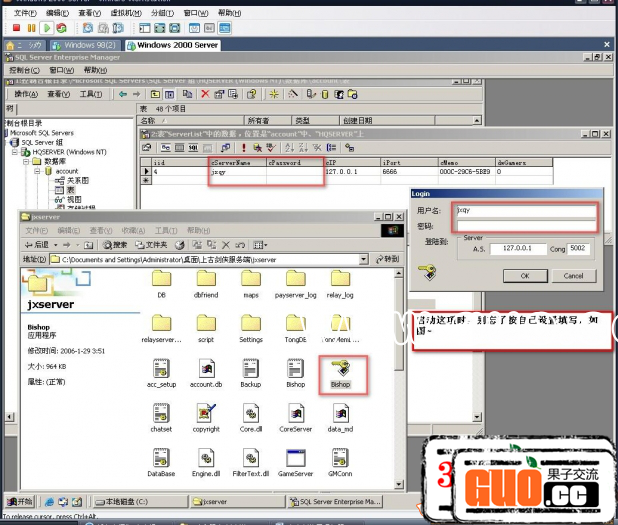
Task: Click the 名称 column header in table list
Action: [x=190, y=120]
